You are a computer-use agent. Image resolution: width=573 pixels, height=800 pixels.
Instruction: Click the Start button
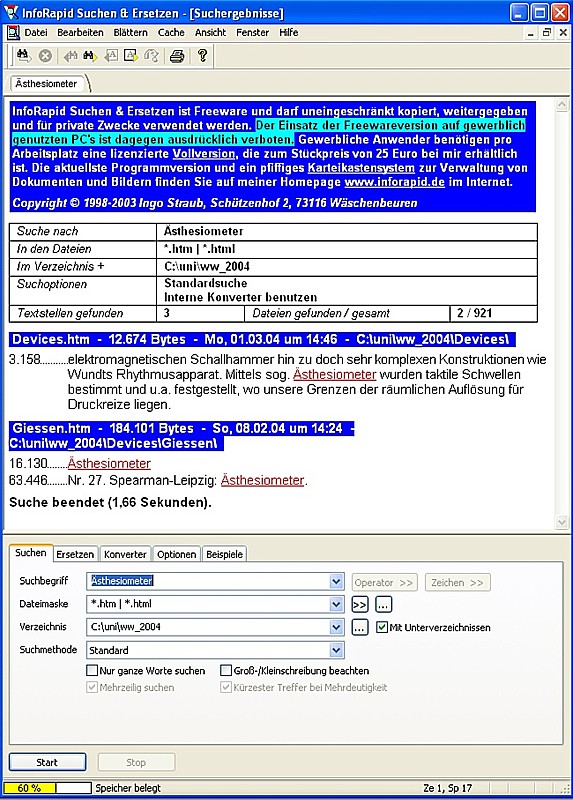coord(47,762)
